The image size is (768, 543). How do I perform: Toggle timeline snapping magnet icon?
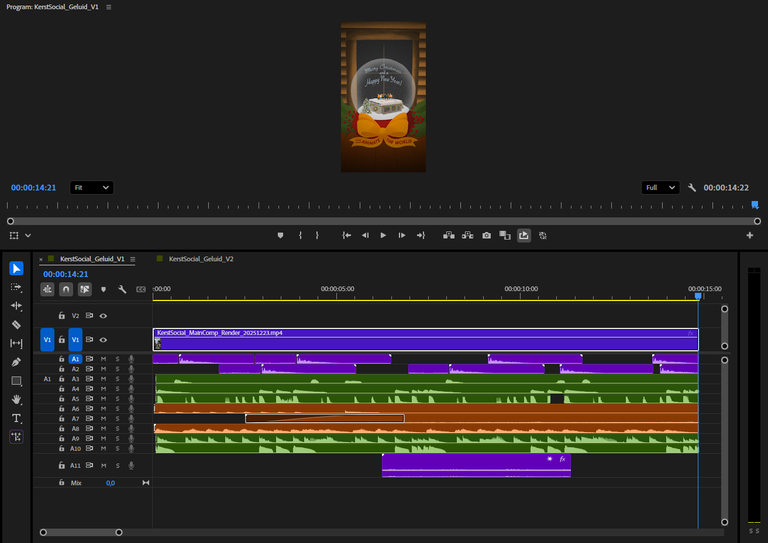click(66, 289)
